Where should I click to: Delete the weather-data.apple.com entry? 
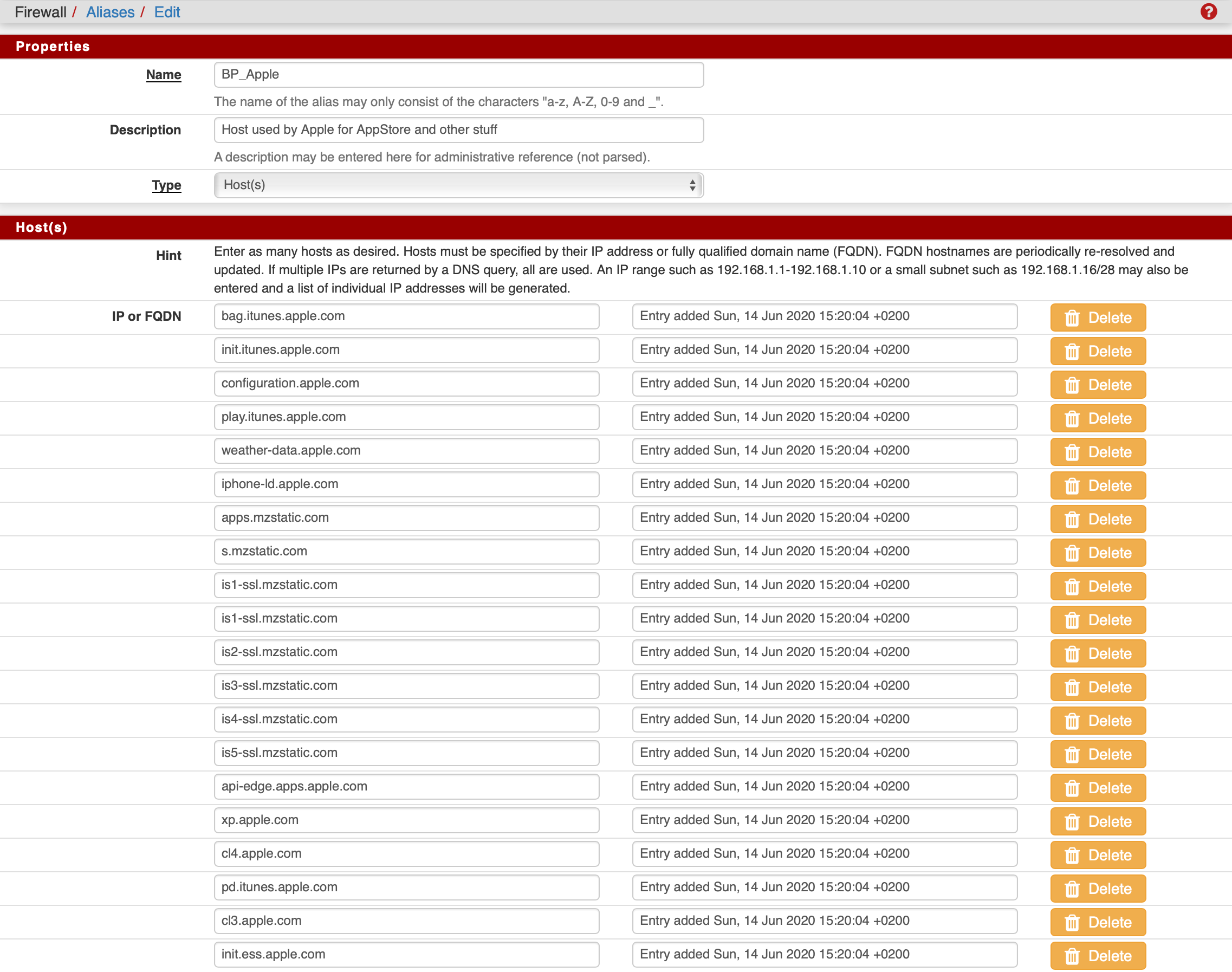[x=1098, y=452]
